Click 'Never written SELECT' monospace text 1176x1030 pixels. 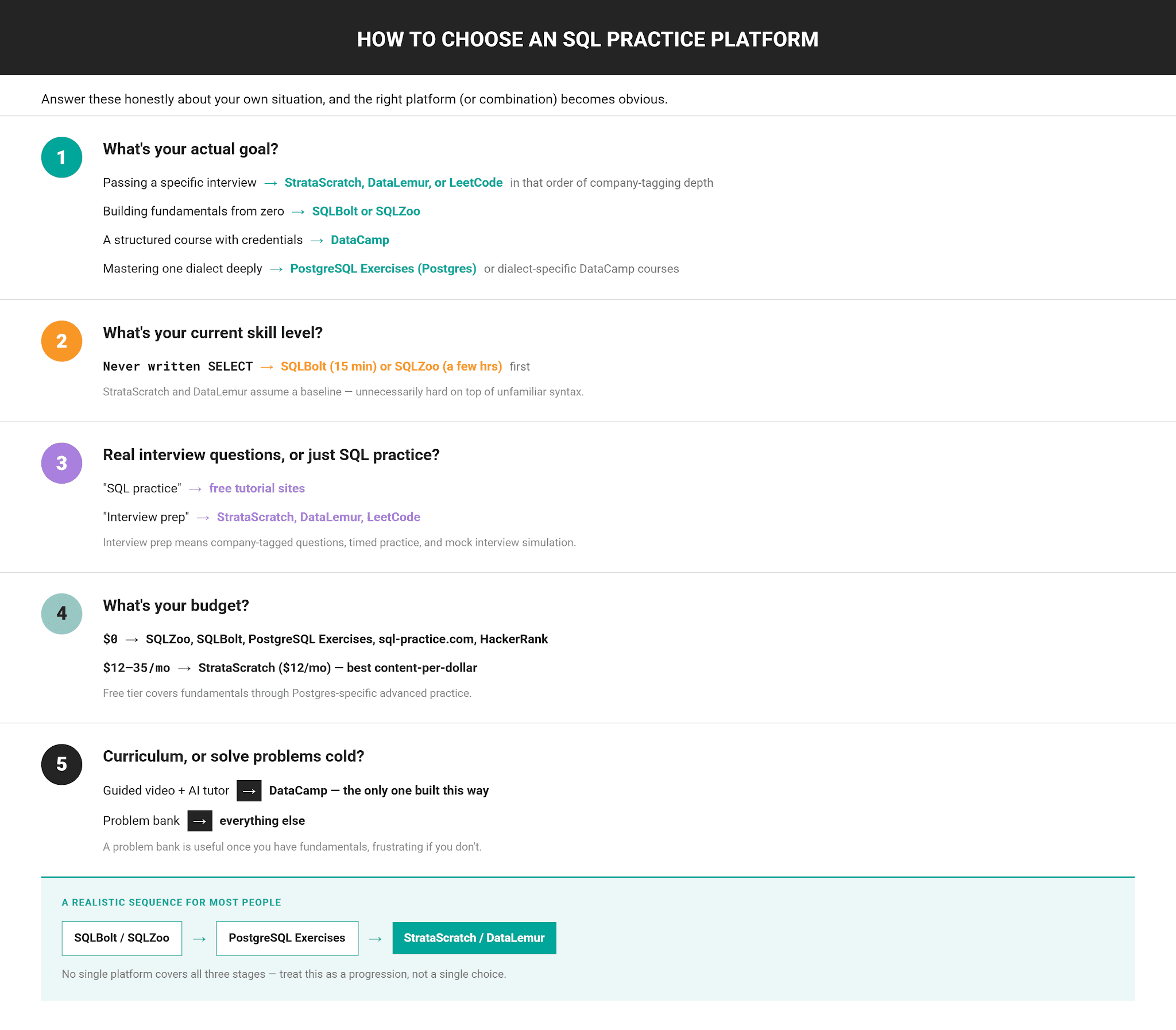(177, 367)
